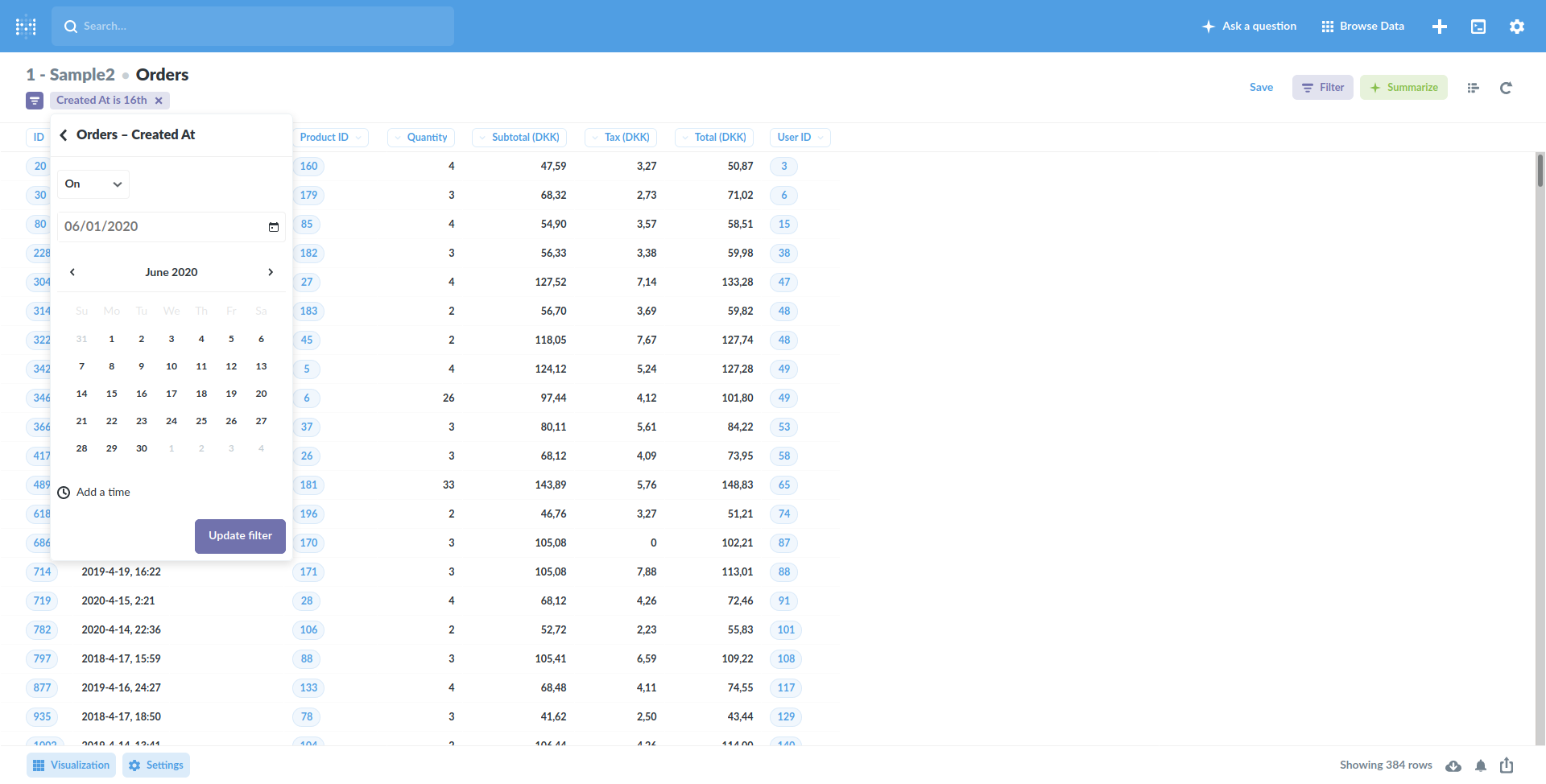Open the On comparison dropdown

coord(93,184)
